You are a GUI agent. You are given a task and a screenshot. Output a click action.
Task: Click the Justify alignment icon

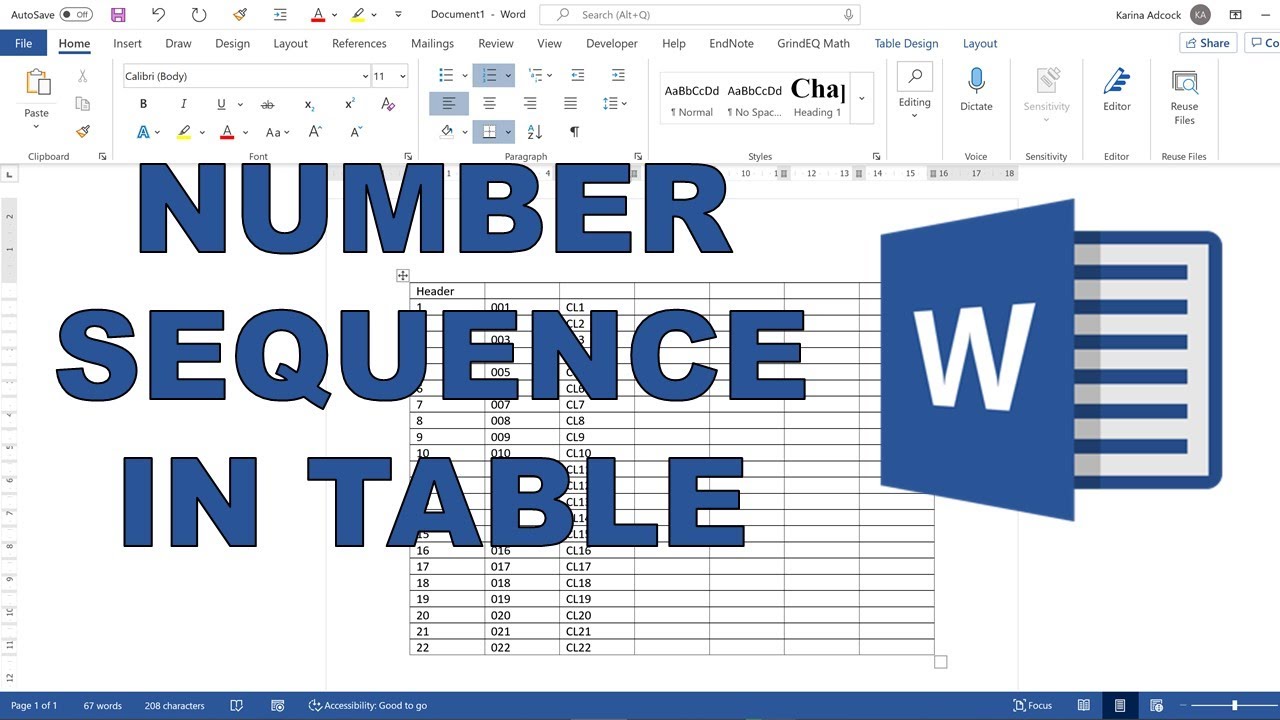[x=570, y=103]
